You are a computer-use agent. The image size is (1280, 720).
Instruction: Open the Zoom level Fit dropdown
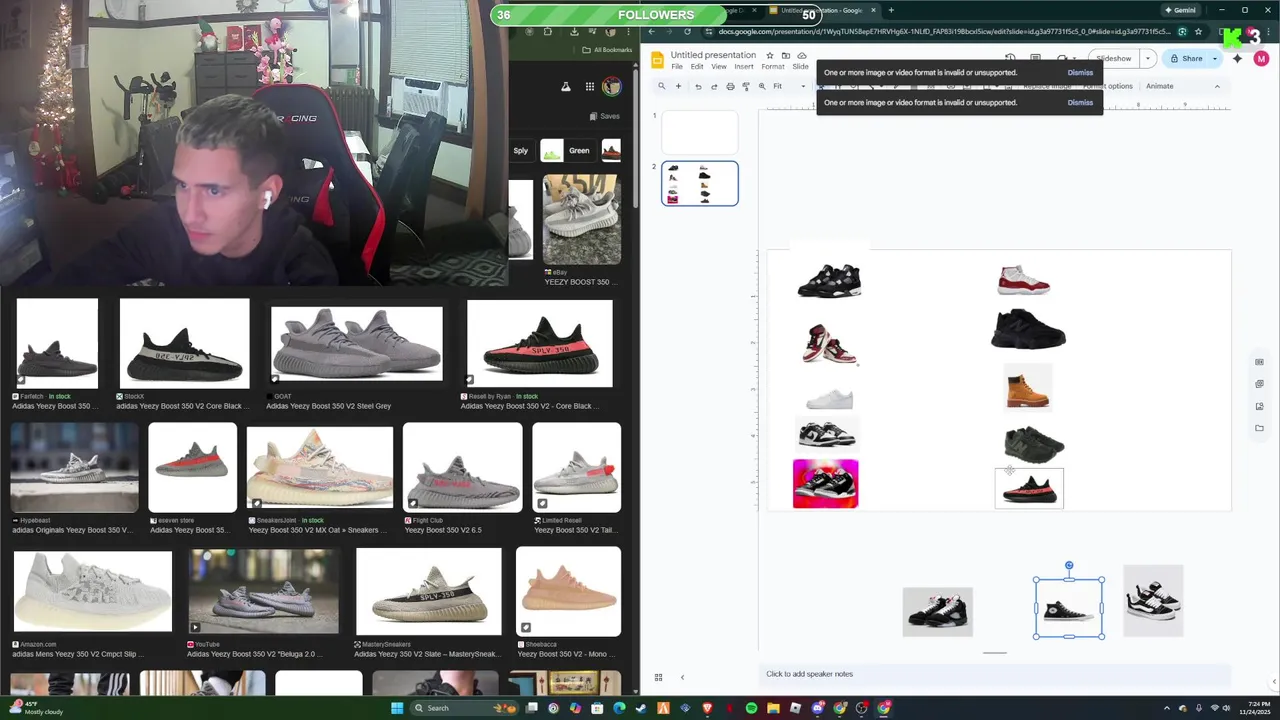click(789, 86)
